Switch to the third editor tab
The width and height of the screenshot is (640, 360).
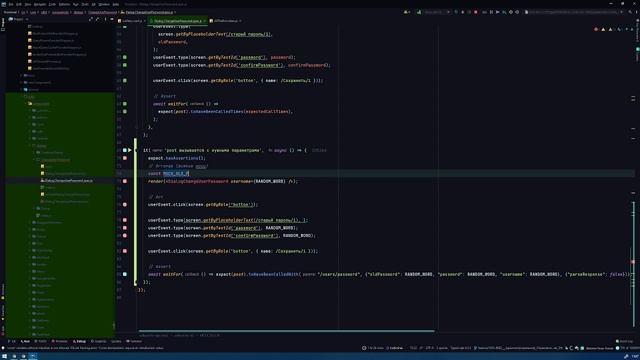tap(226, 21)
